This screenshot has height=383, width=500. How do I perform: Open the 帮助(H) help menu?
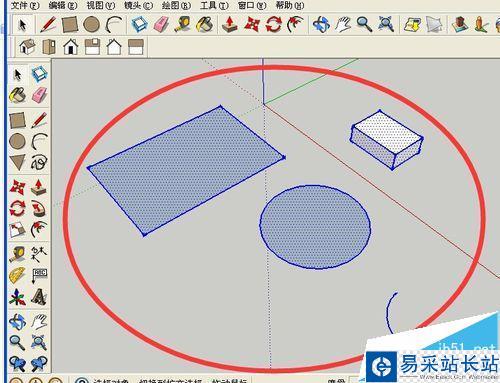tap(290, 5)
